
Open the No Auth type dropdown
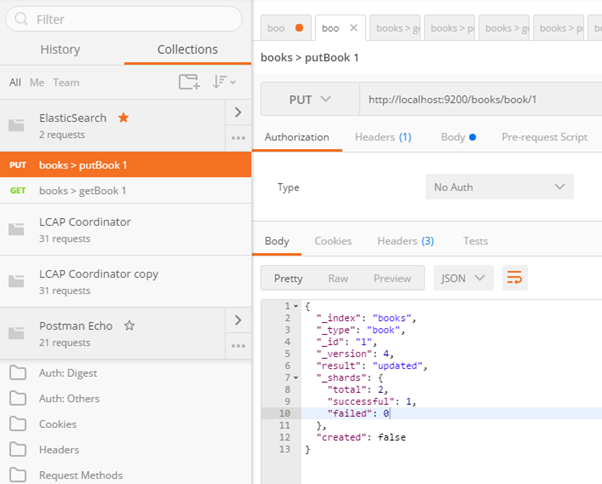point(498,187)
